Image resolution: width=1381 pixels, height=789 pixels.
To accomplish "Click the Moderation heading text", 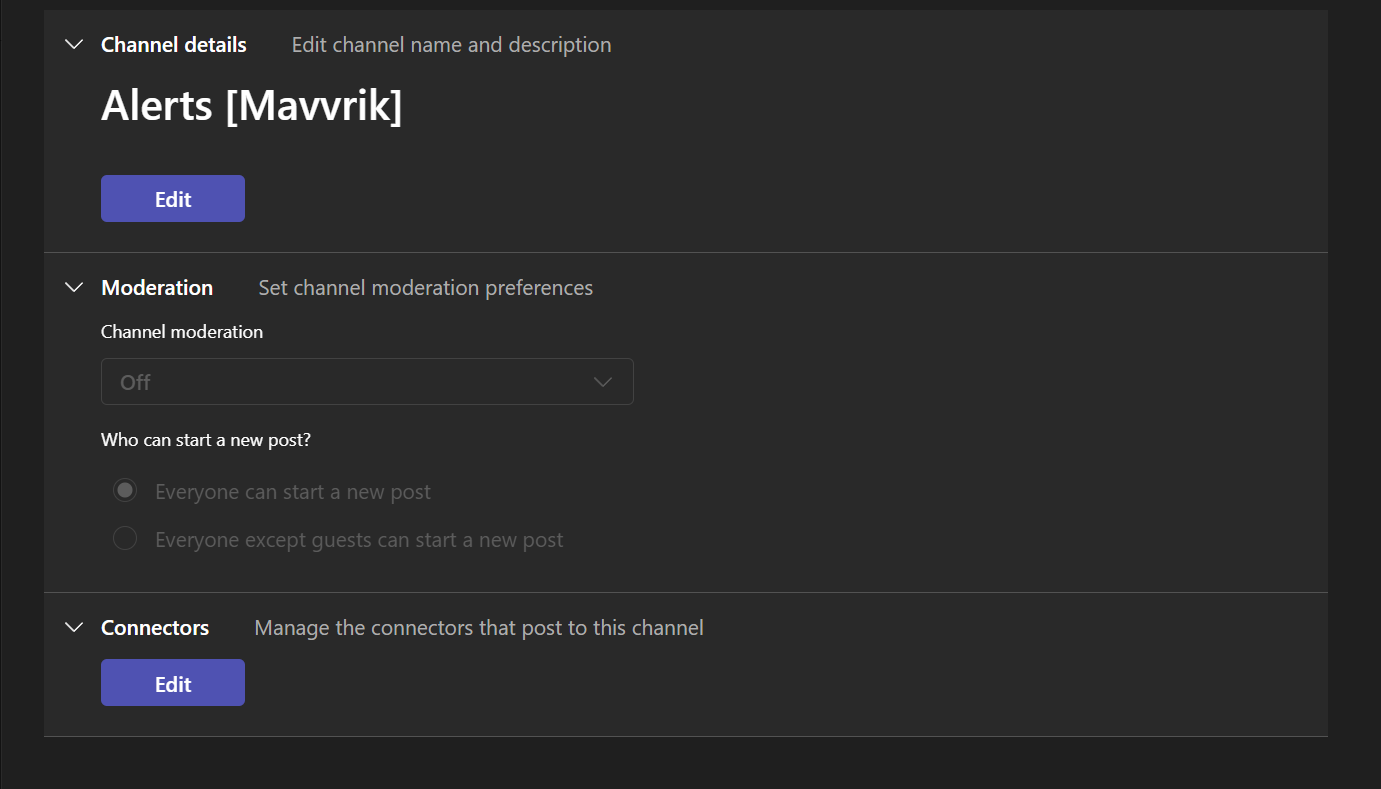I will coord(157,288).
